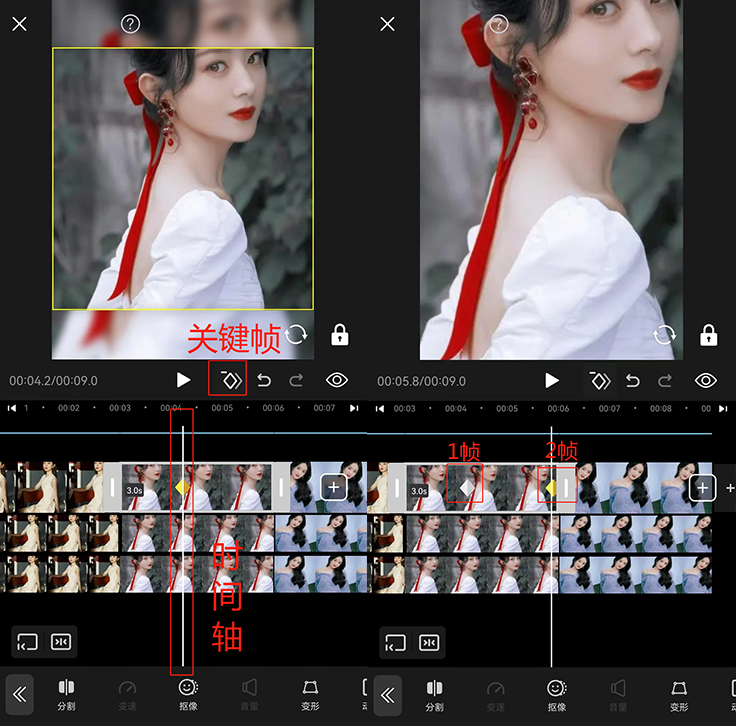Select 音量 volume tool in left toolbar
Screen dimensions: 736x726
(x=249, y=695)
